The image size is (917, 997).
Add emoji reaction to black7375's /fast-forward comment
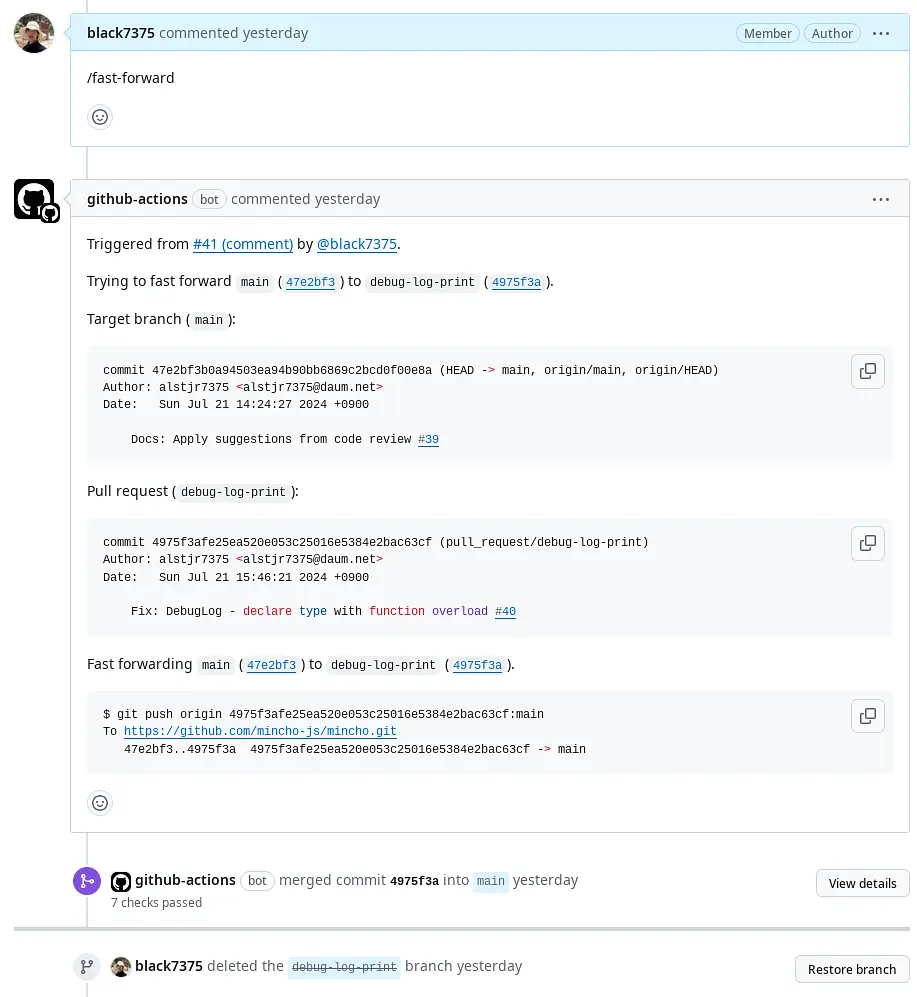(x=100, y=117)
